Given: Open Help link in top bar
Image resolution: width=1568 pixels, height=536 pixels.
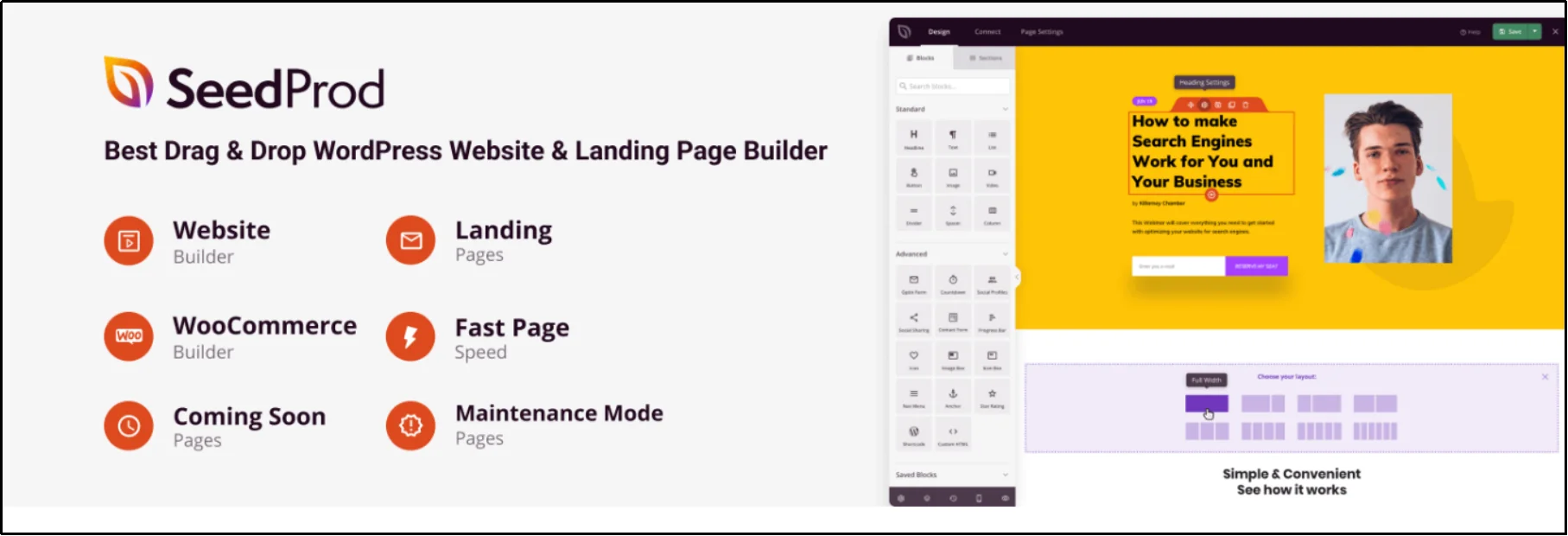Looking at the screenshot, I should (1470, 32).
